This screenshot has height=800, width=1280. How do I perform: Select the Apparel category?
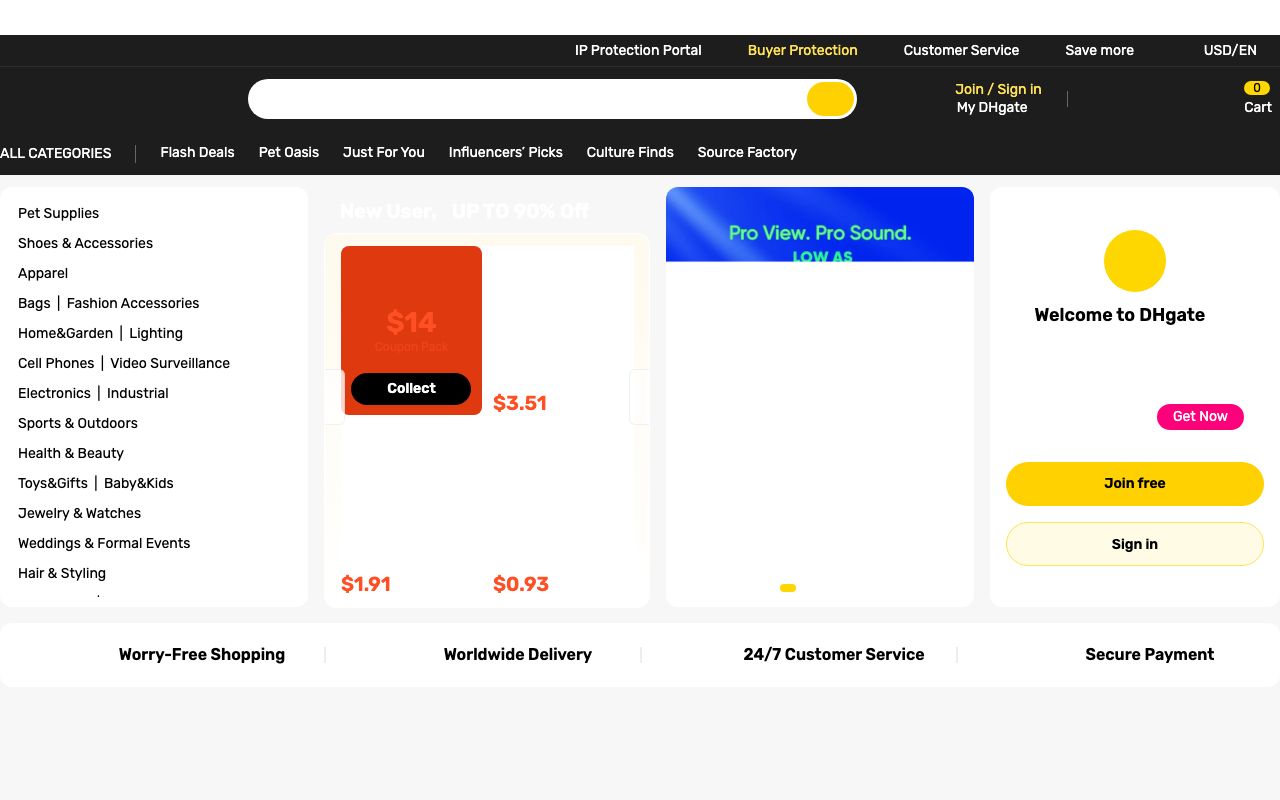(43, 273)
